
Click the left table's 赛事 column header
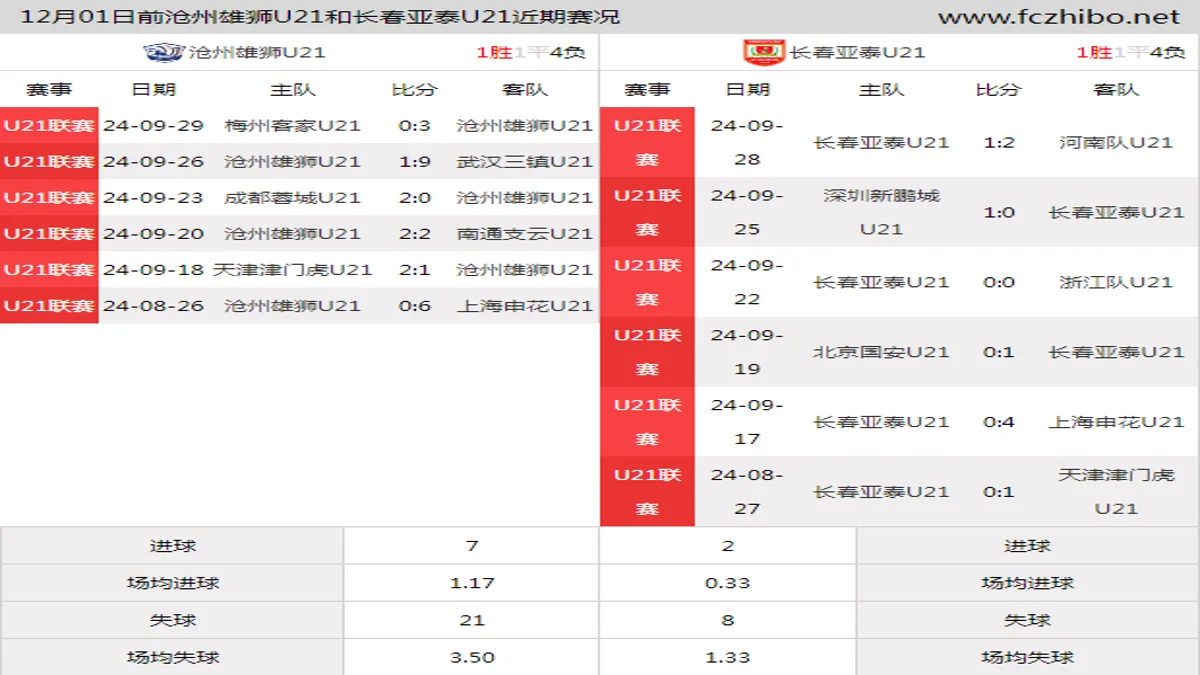coord(49,89)
